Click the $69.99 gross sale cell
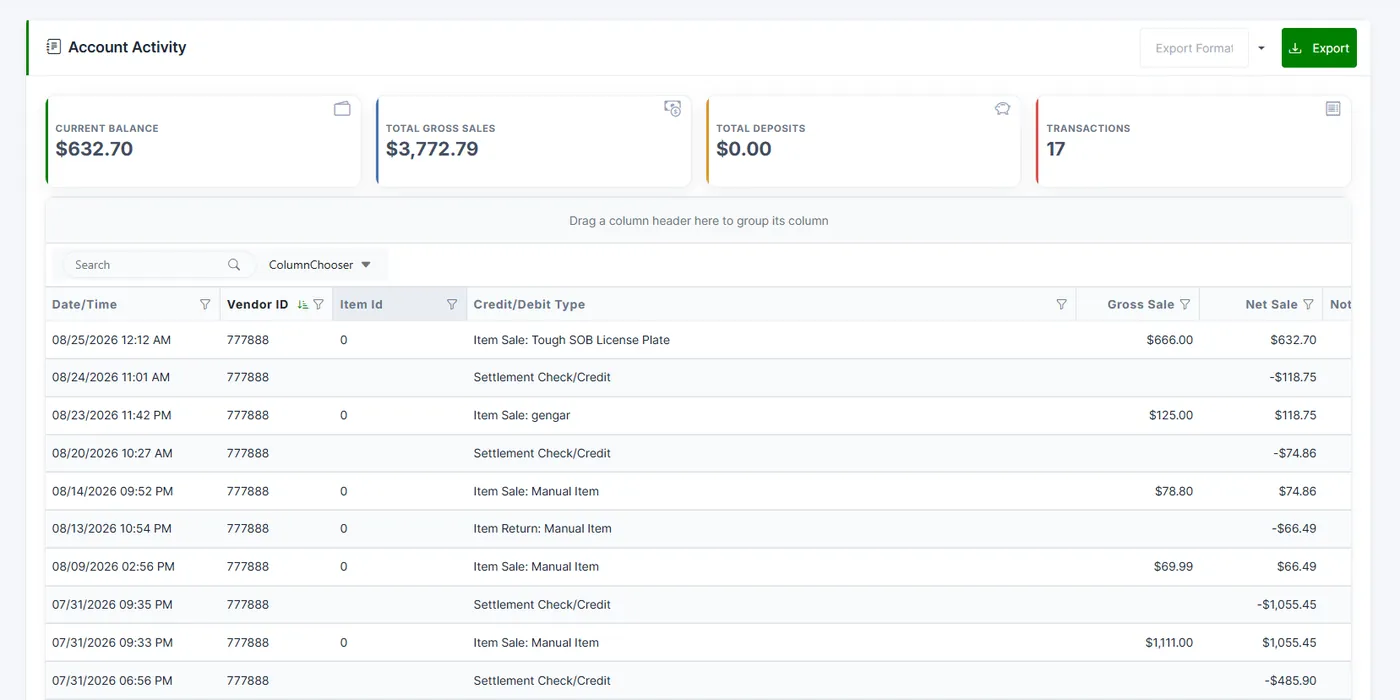 pos(1138,566)
